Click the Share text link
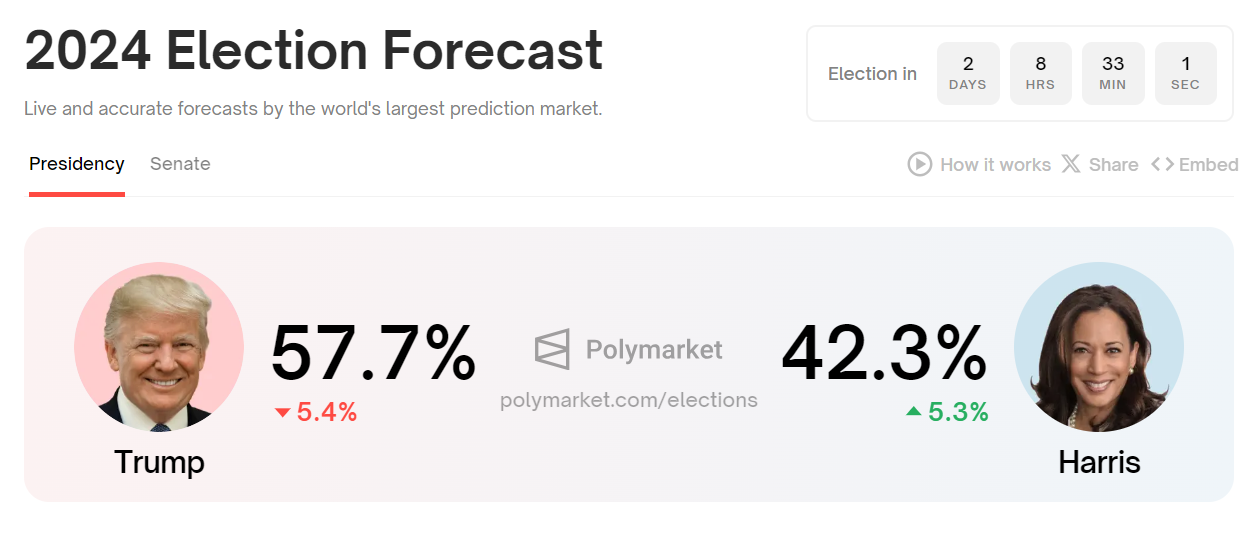 [x=1113, y=165]
